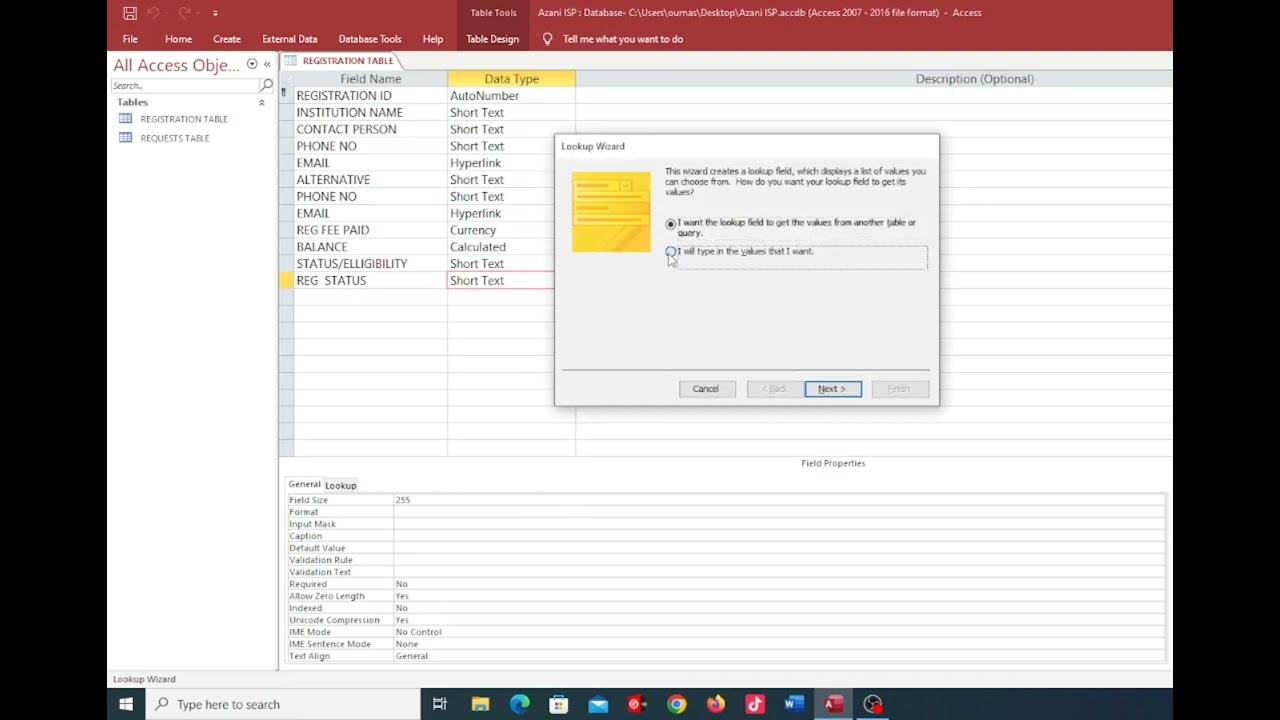The image size is (1280, 720).
Task: Click the primary key row selector of REGISTRATION ID
Action: (286, 96)
